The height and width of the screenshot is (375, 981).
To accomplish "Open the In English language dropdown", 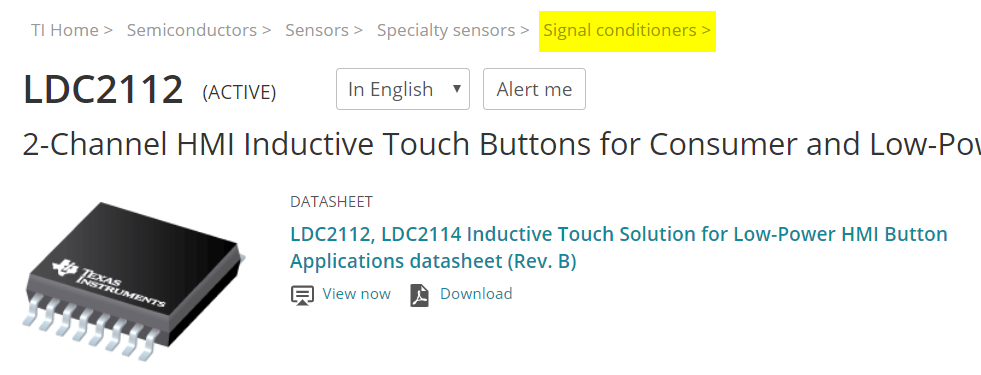I will 402,89.
